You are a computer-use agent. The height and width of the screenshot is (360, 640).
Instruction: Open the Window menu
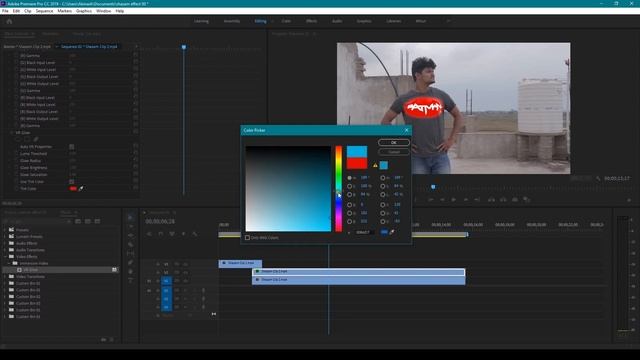point(103,11)
